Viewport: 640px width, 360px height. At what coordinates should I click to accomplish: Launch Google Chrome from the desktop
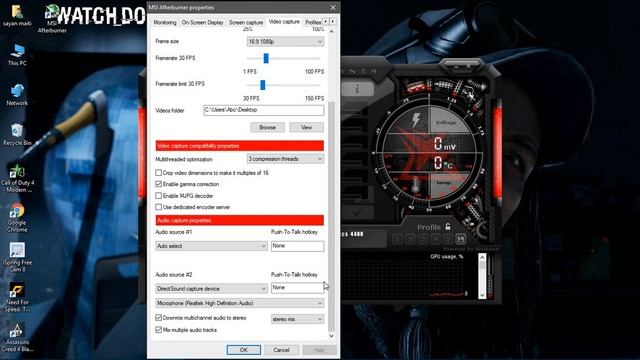pyautogui.click(x=17, y=218)
